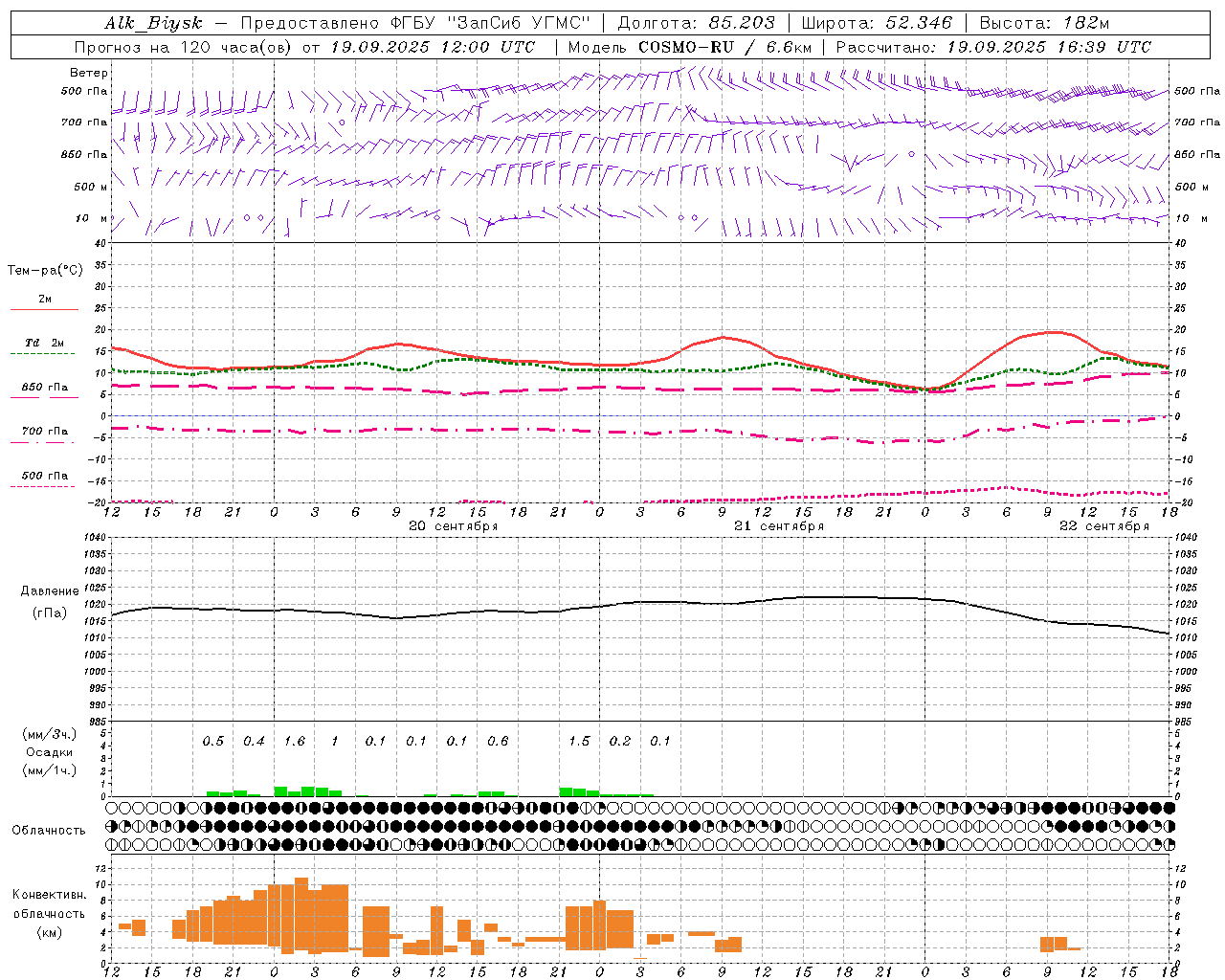Click the 'Широта: 52.346' latitude value
The width and height of the screenshot is (1225, 980).
point(877,23)
